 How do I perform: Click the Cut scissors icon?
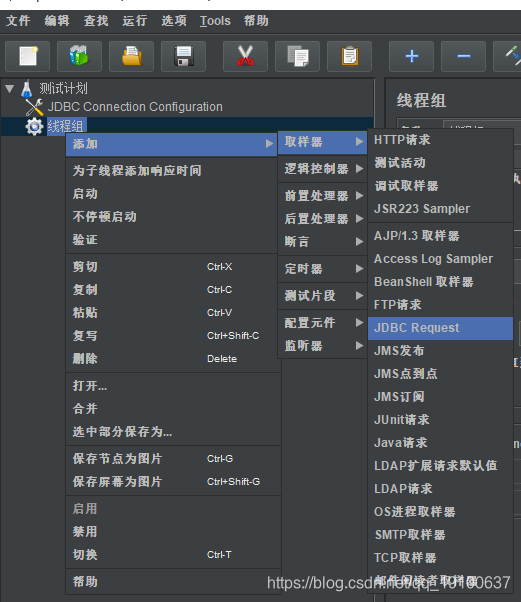pos(245,56)
